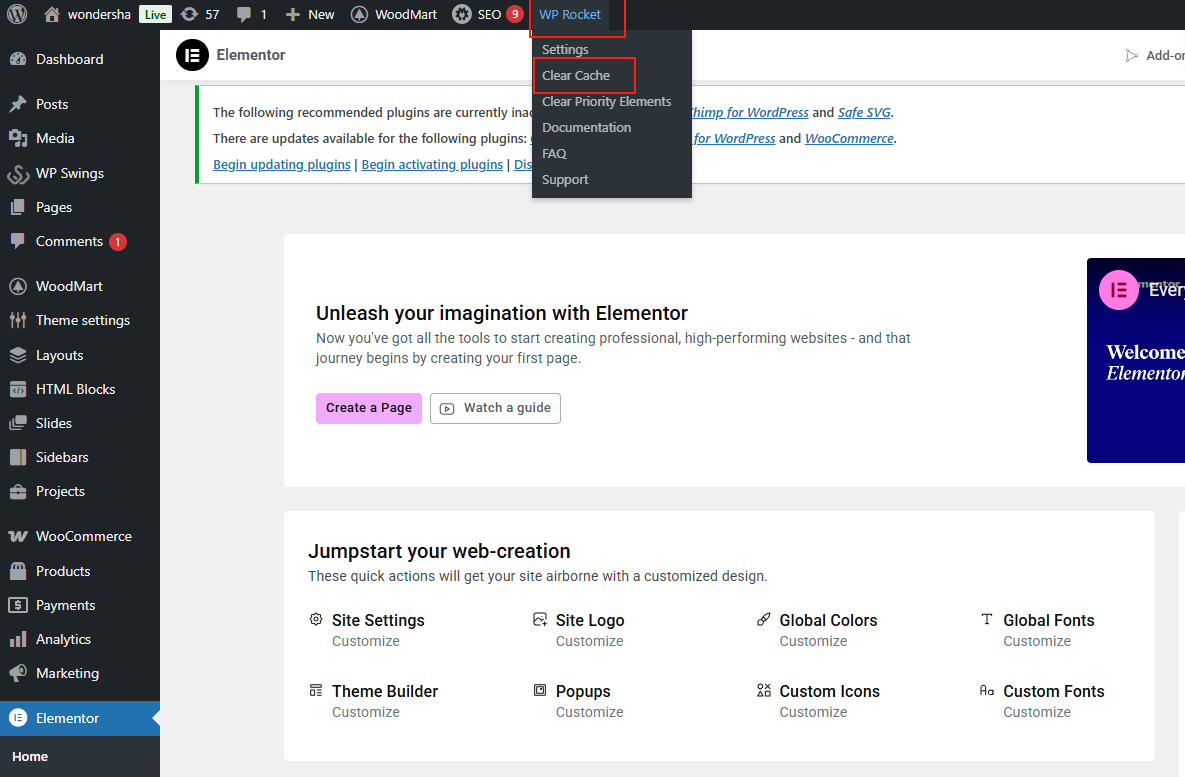Open Site Settings gear icon

[316, 620]
